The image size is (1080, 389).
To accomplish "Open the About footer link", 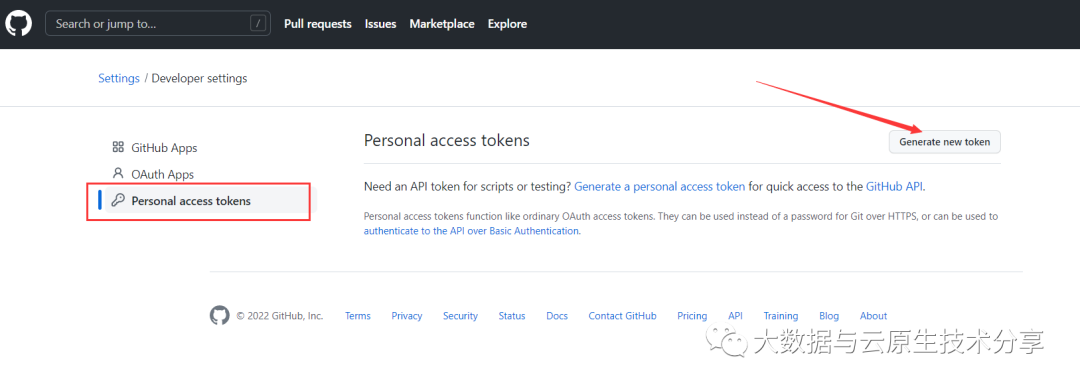I will (x=873, y=315).
